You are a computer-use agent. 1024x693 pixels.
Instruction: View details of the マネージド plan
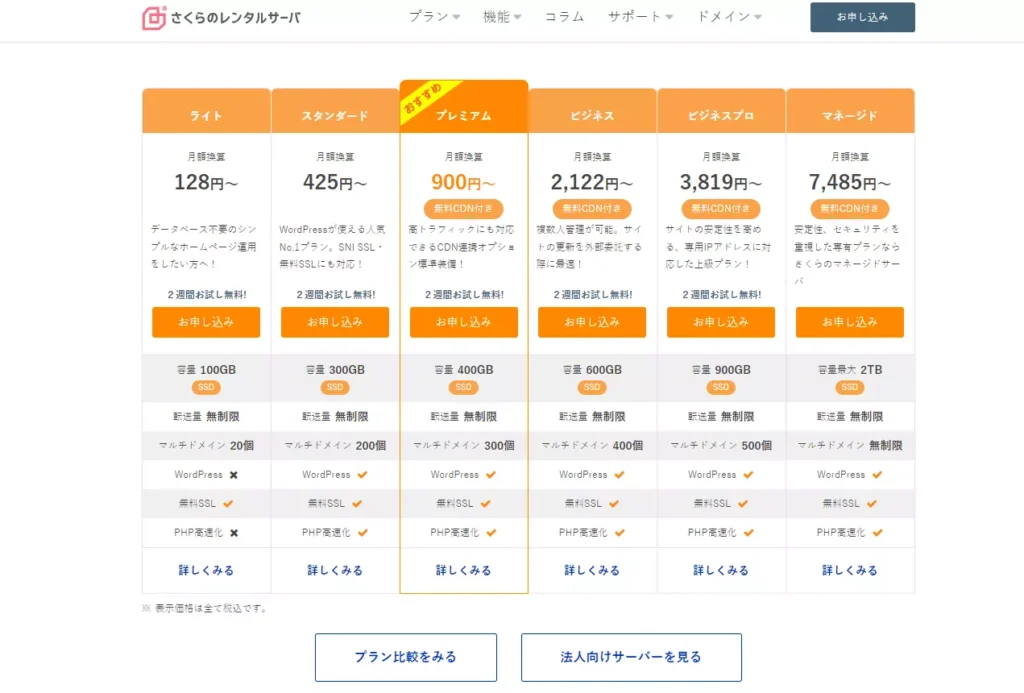pos(850,570)
